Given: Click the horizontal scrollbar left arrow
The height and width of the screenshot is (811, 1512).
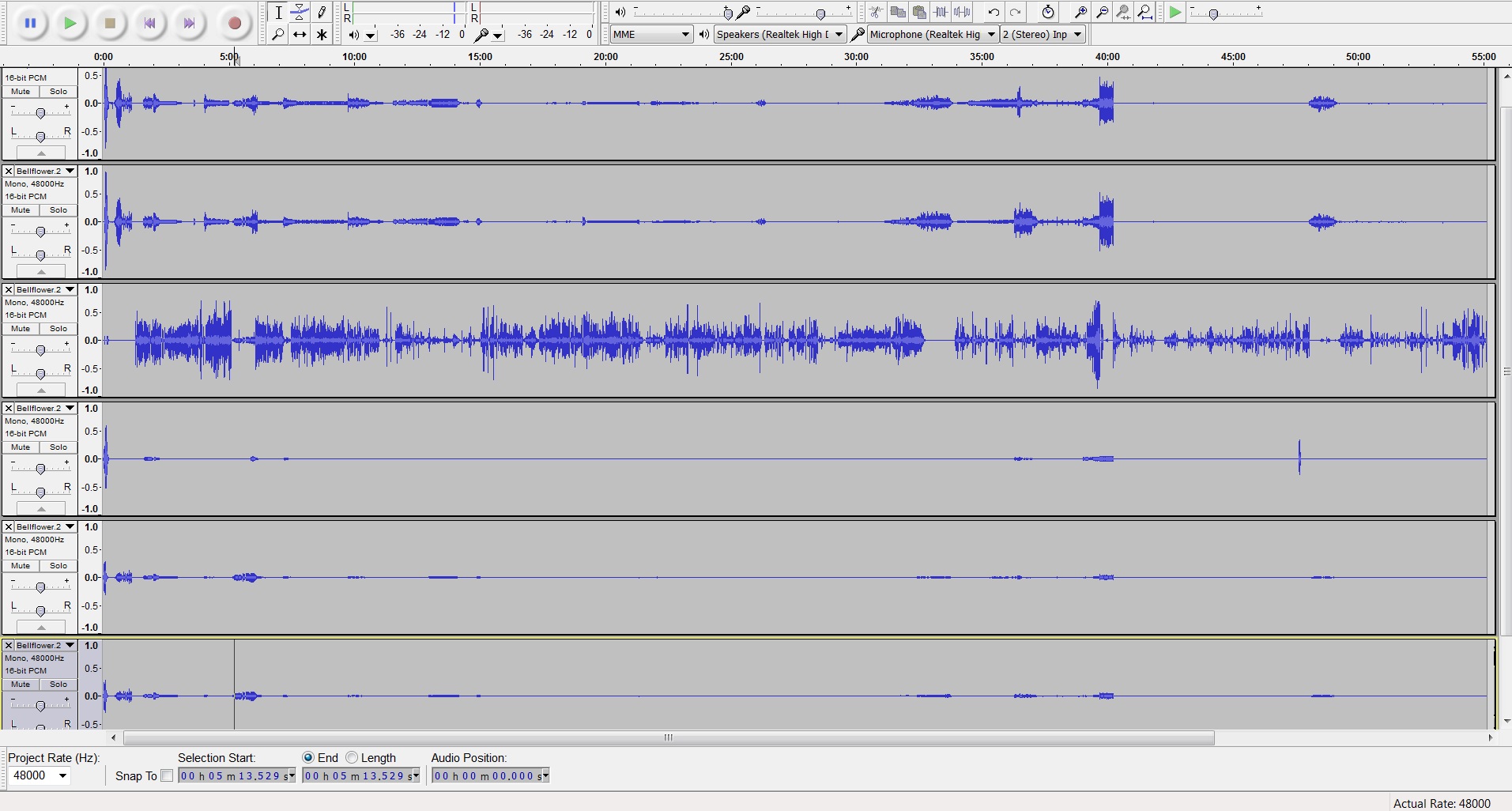Looking at the screenshot, I should 114,737.
